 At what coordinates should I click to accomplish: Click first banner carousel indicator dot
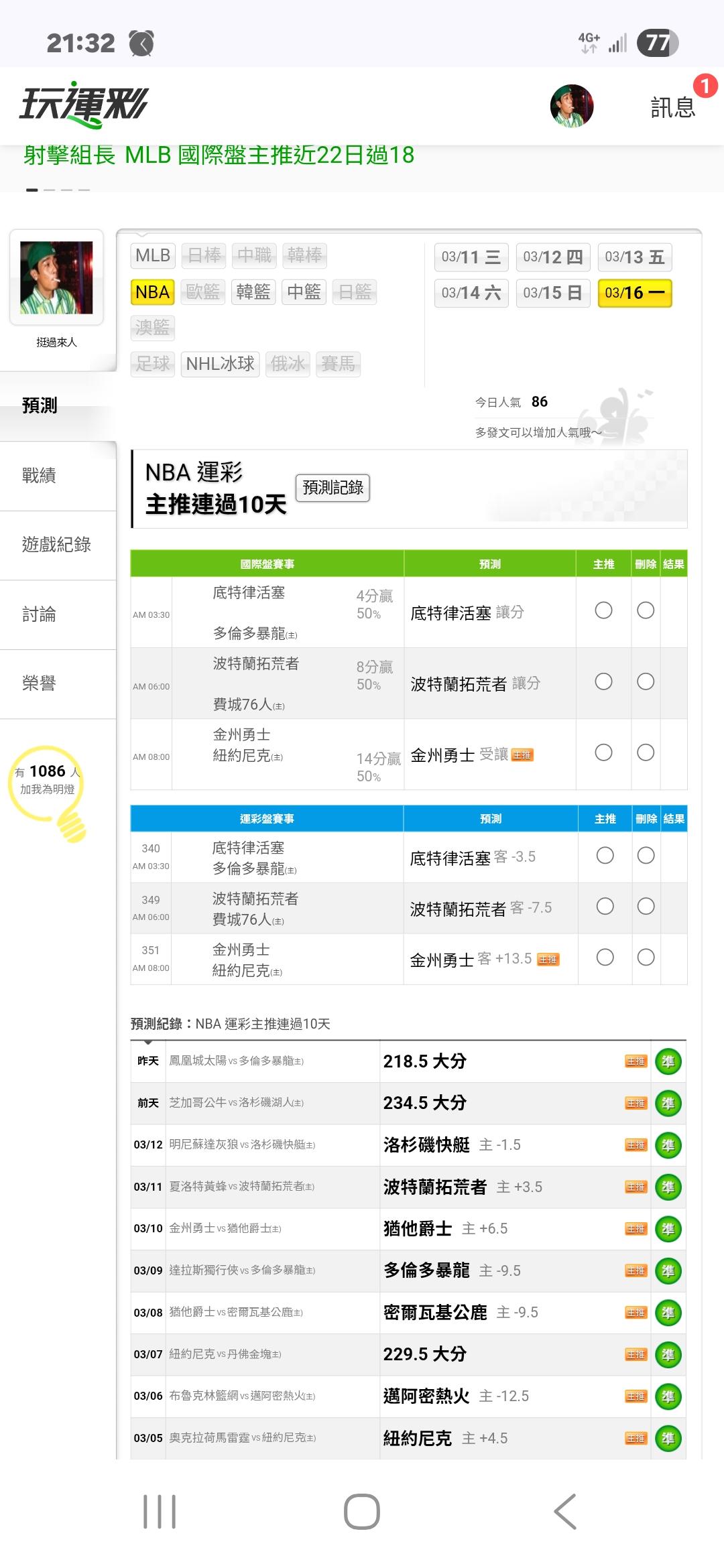[x=32, y=190]
